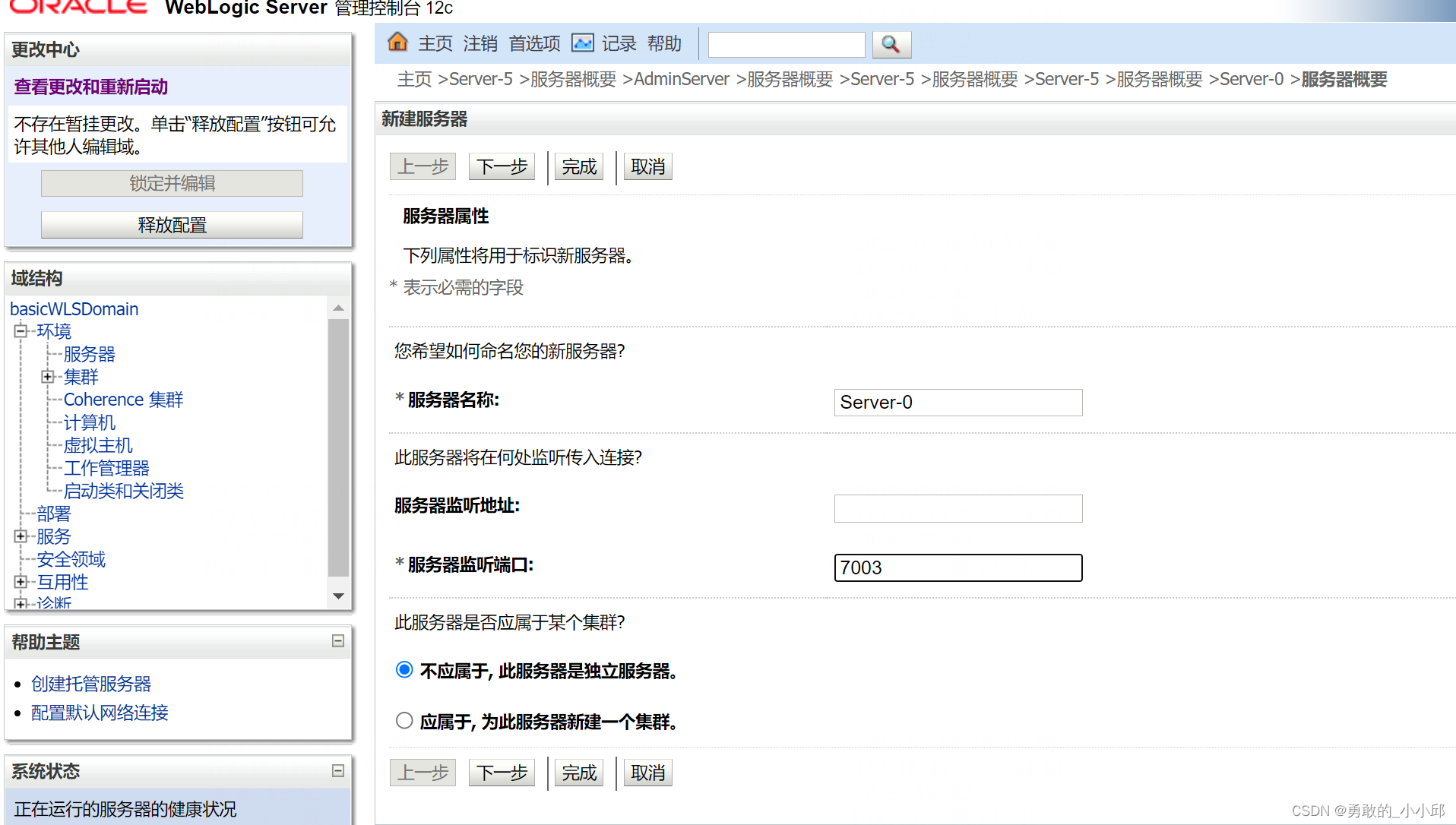Click AdminServer breadcrumb link
This screenshot has width=1456, height=825.
[x=681, y=79]
